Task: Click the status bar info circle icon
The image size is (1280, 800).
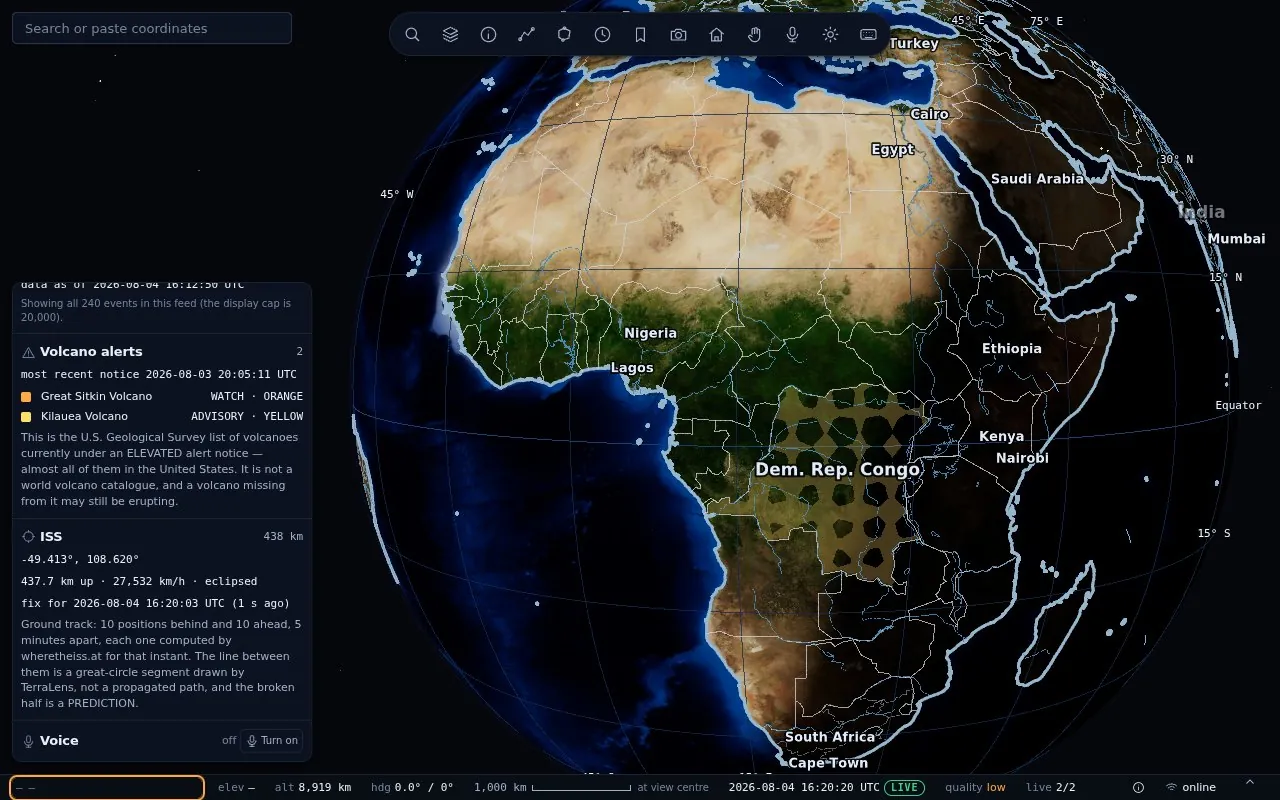Action: pos(1138,787)
